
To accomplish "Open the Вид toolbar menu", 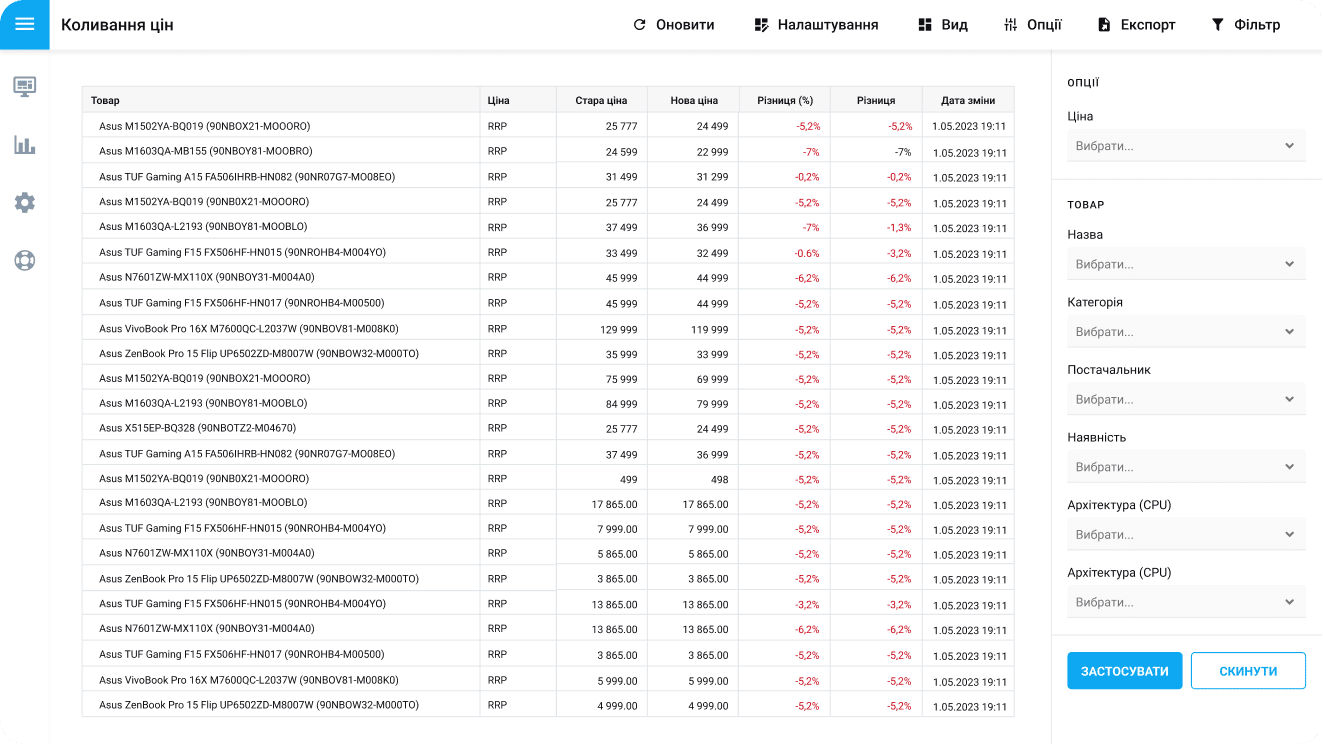I will click(942, 25).
